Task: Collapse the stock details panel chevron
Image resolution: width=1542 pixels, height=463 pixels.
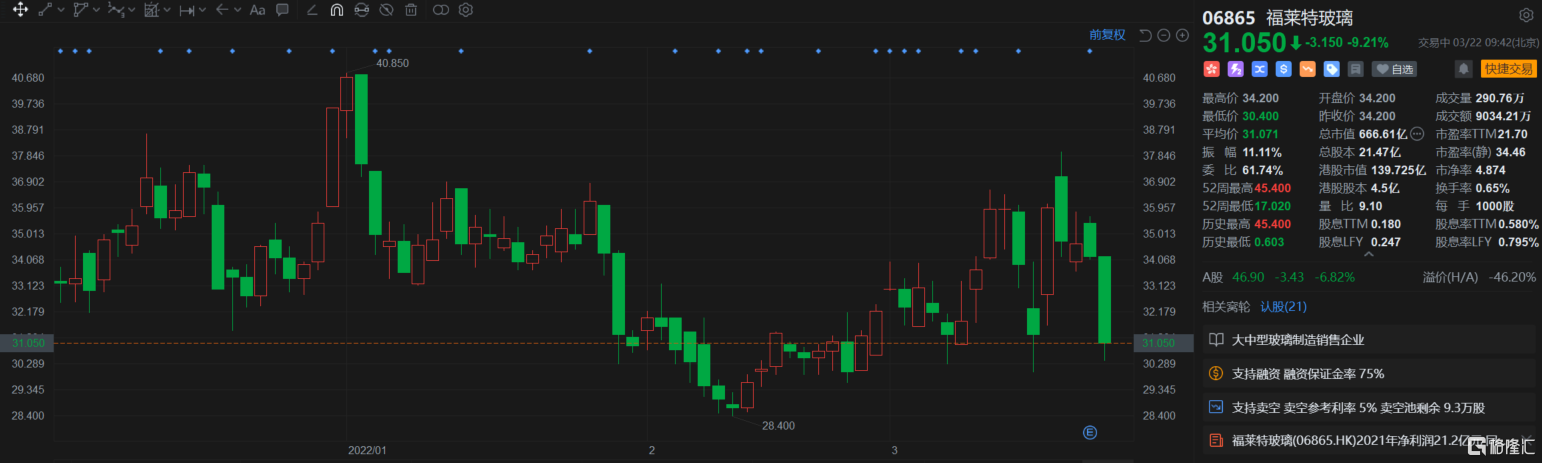Action: tap(1367, 256)
